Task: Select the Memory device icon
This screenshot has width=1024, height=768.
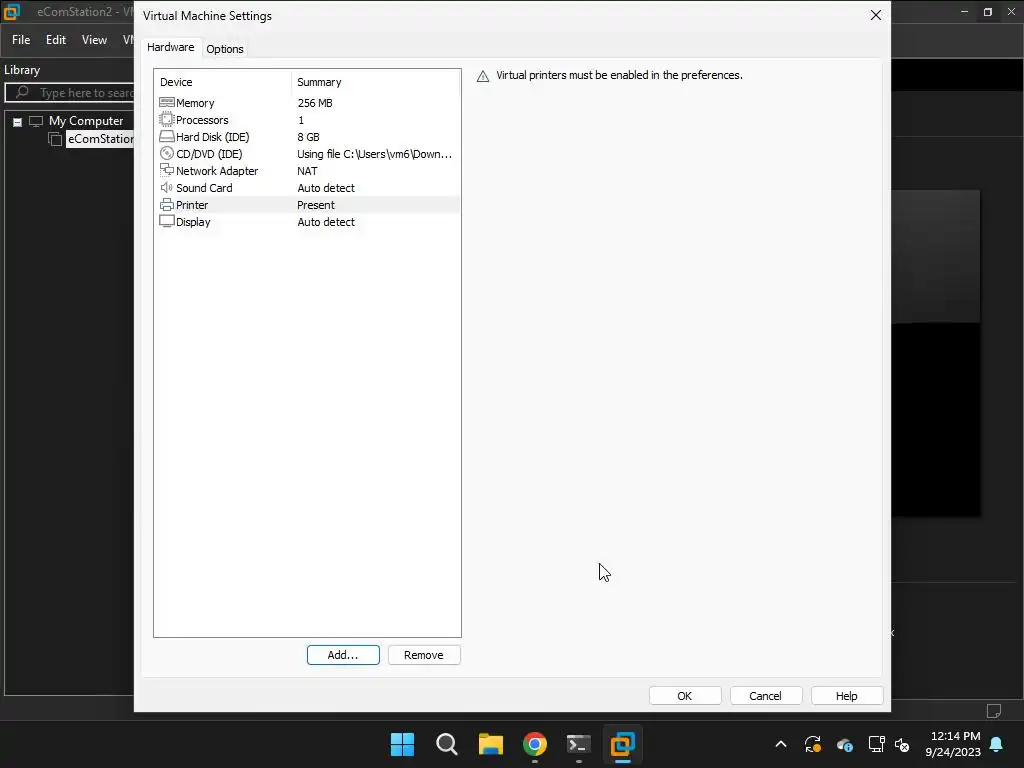Action: [167, 103]
